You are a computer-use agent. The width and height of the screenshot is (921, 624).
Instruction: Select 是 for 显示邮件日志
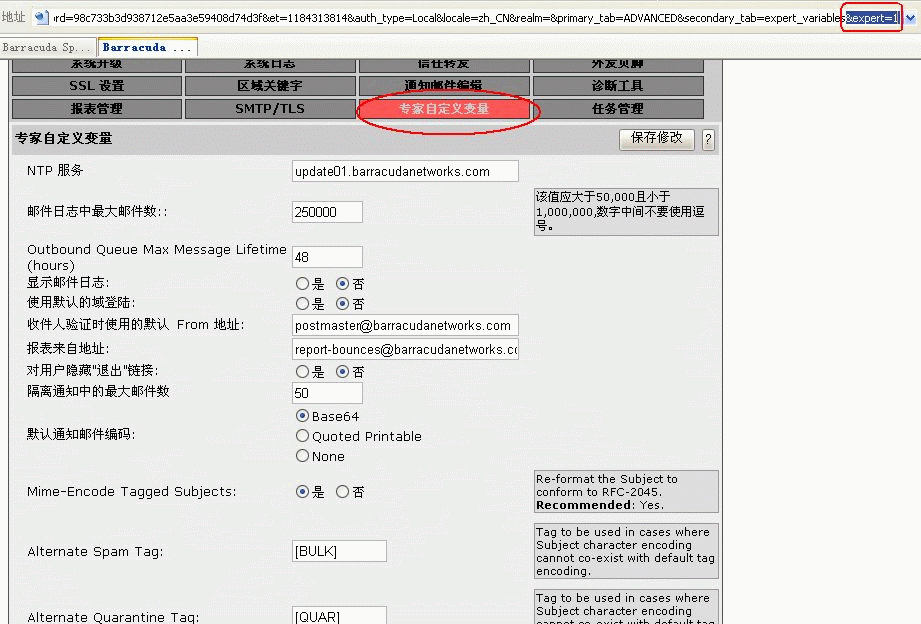pyautogui.click(x=303, y=284)
